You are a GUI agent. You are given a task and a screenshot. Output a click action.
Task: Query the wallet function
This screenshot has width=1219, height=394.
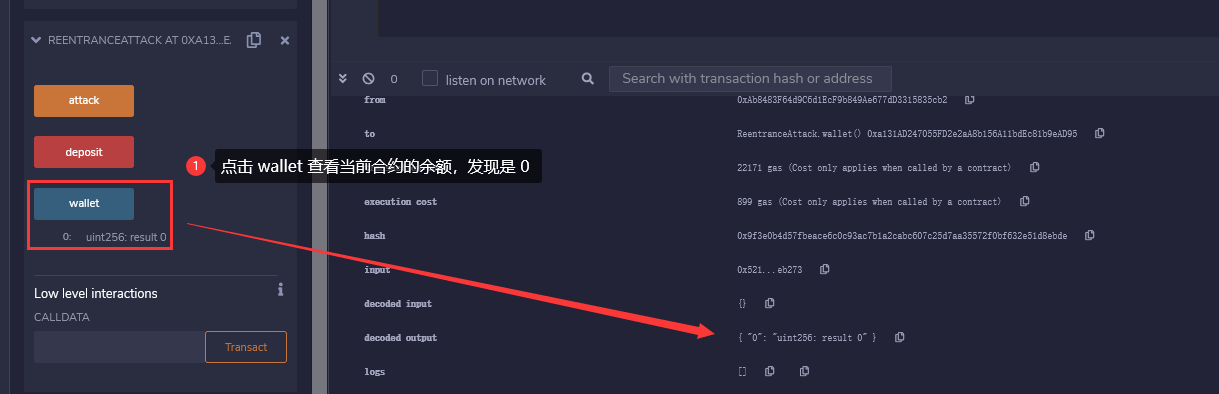tap(84, 203)
